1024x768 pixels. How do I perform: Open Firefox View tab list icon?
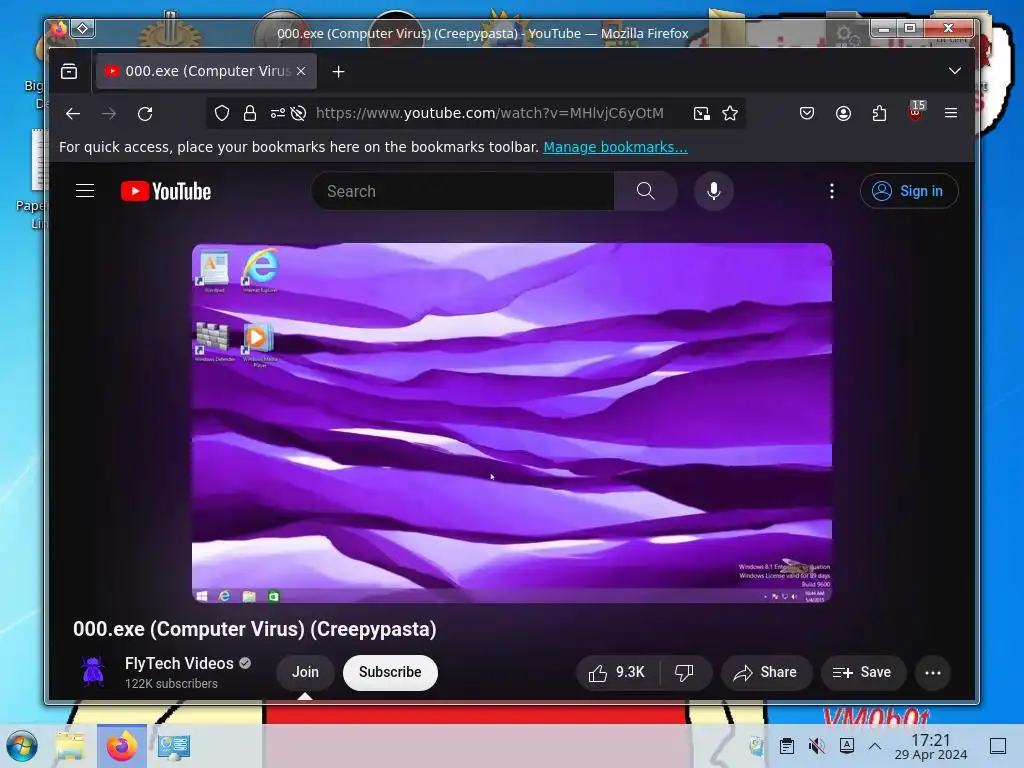69,71
